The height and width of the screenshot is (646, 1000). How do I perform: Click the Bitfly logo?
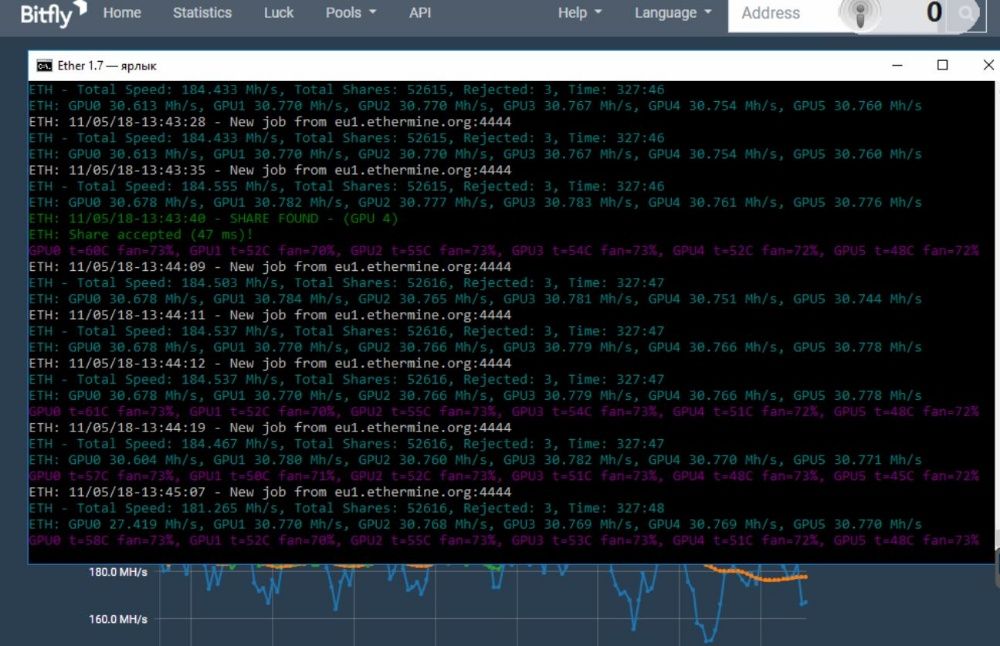(x=53, y=14)
